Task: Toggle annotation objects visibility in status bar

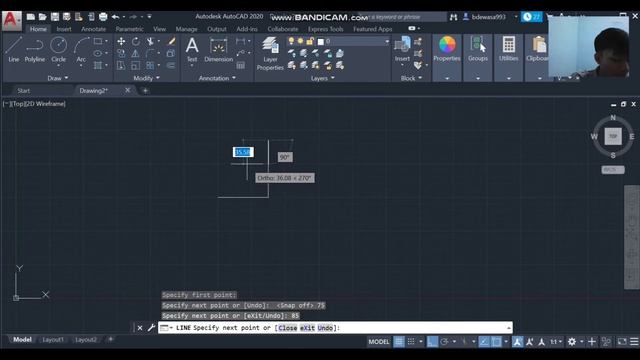Action: coord(517,342)
